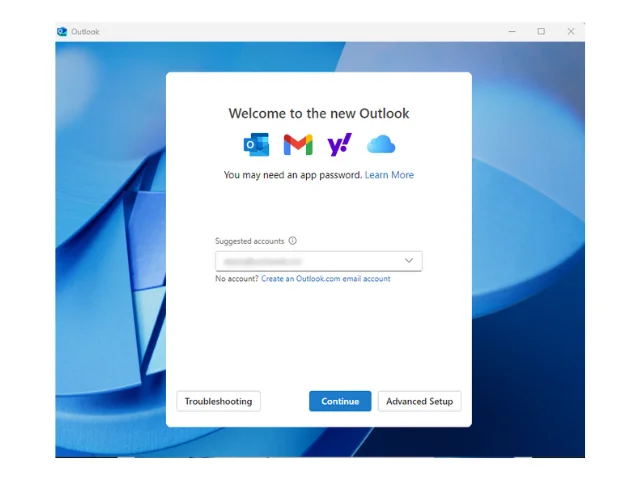Image resolution: width=640 pixels, height=480 pixels.
Task: Open the Learn More link
Action: pyautogui.click(x=389, y=175)
